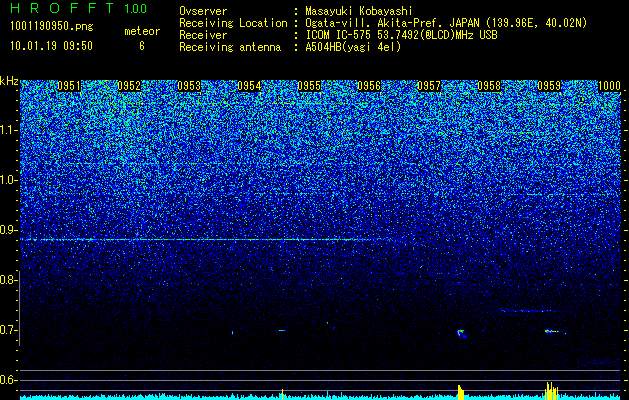This screenshot has width=629, height=400.
Task: Click the short echo streak near 0954
Action: 282,331
